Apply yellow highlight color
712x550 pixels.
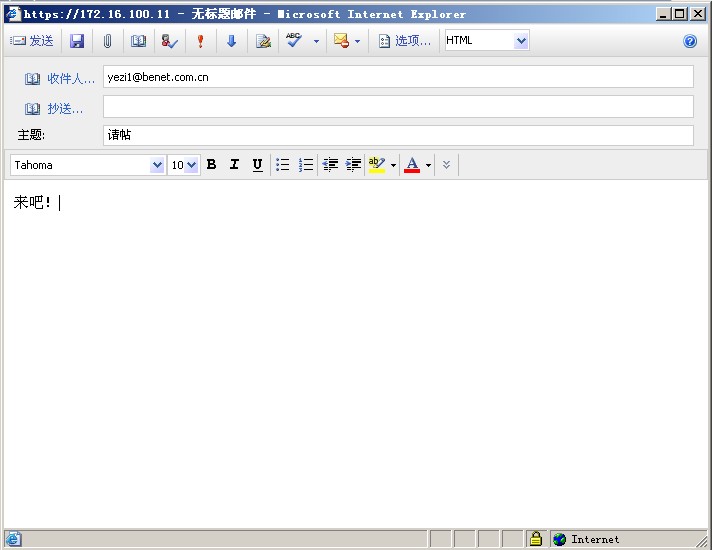click(377, 164)
